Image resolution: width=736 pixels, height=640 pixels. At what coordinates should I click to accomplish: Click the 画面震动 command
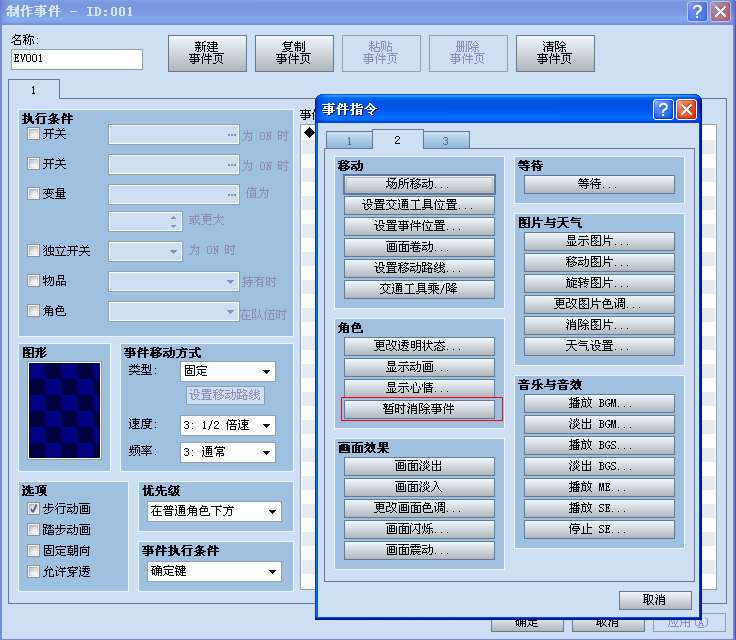(x=419, y=550)
